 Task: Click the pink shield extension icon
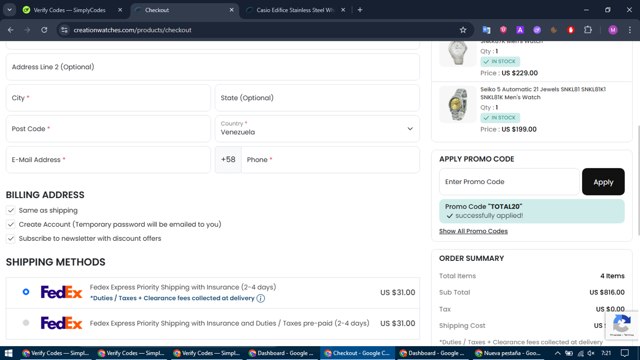tap(503, 30)
